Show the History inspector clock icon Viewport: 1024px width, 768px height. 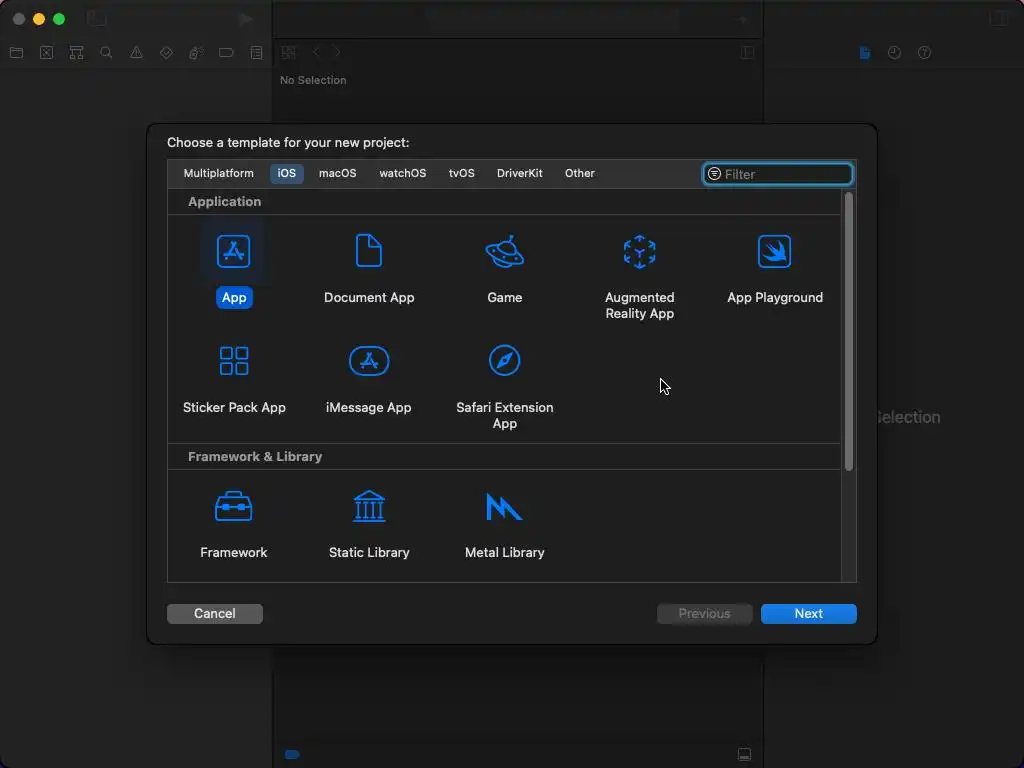[894, 52]
